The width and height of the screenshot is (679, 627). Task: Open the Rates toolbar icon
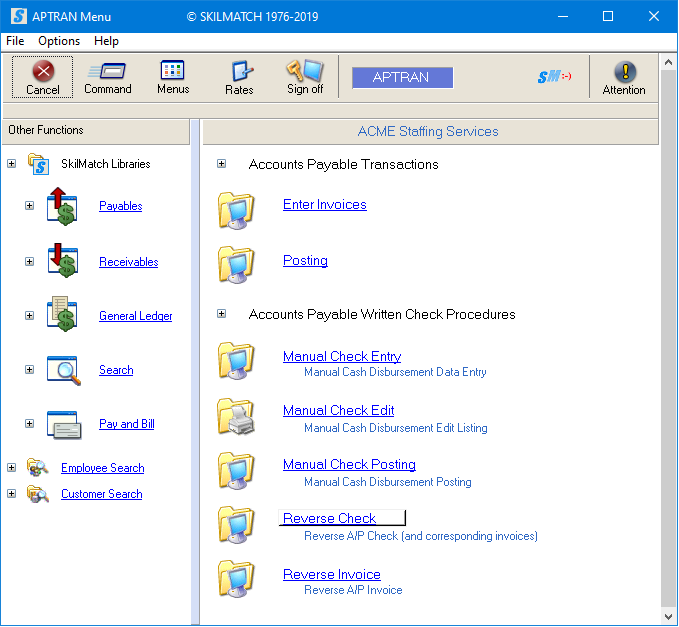pyautogui.click(x=242, y=71)
